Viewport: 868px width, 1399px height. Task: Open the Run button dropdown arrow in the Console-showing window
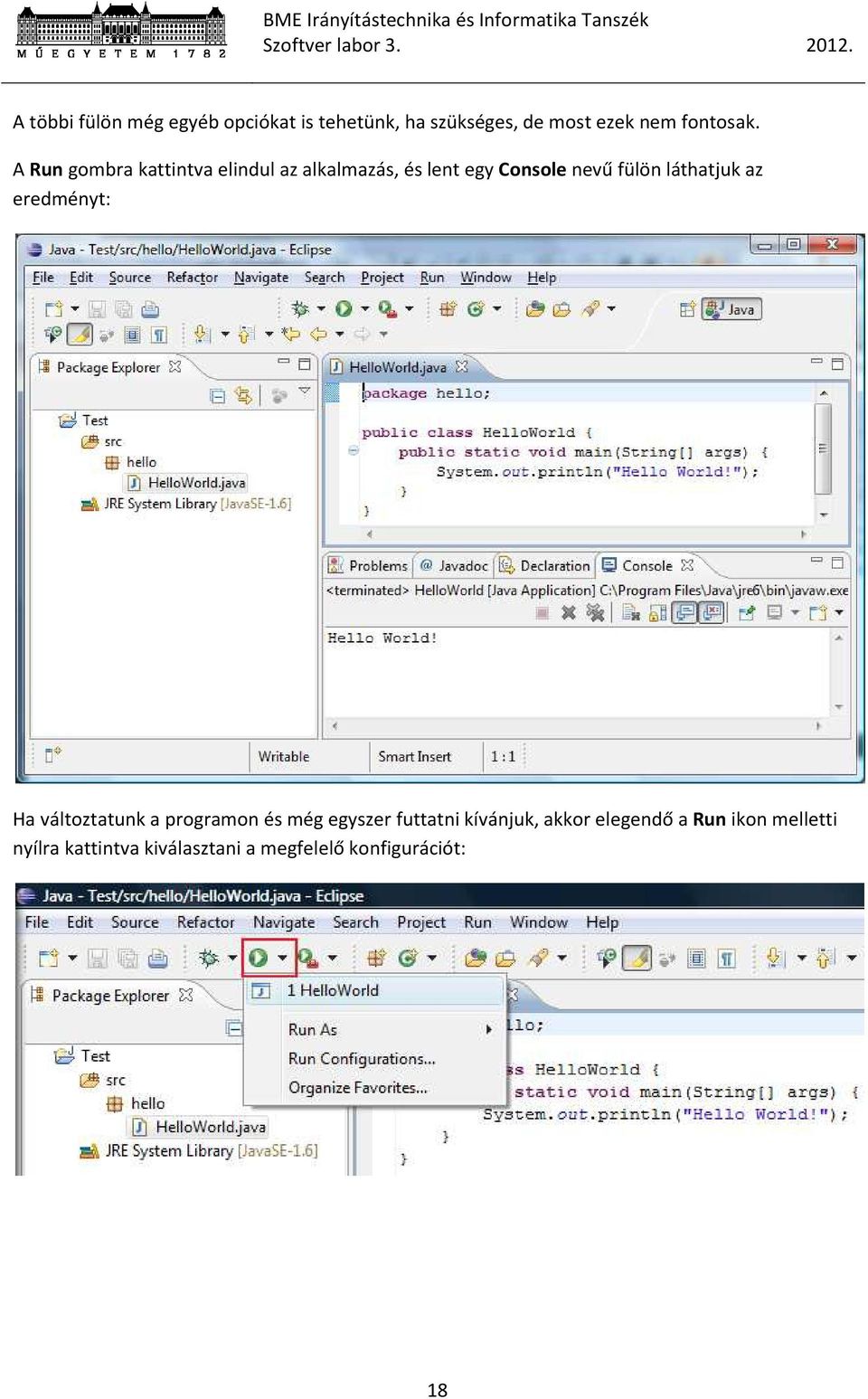point(364,309)
